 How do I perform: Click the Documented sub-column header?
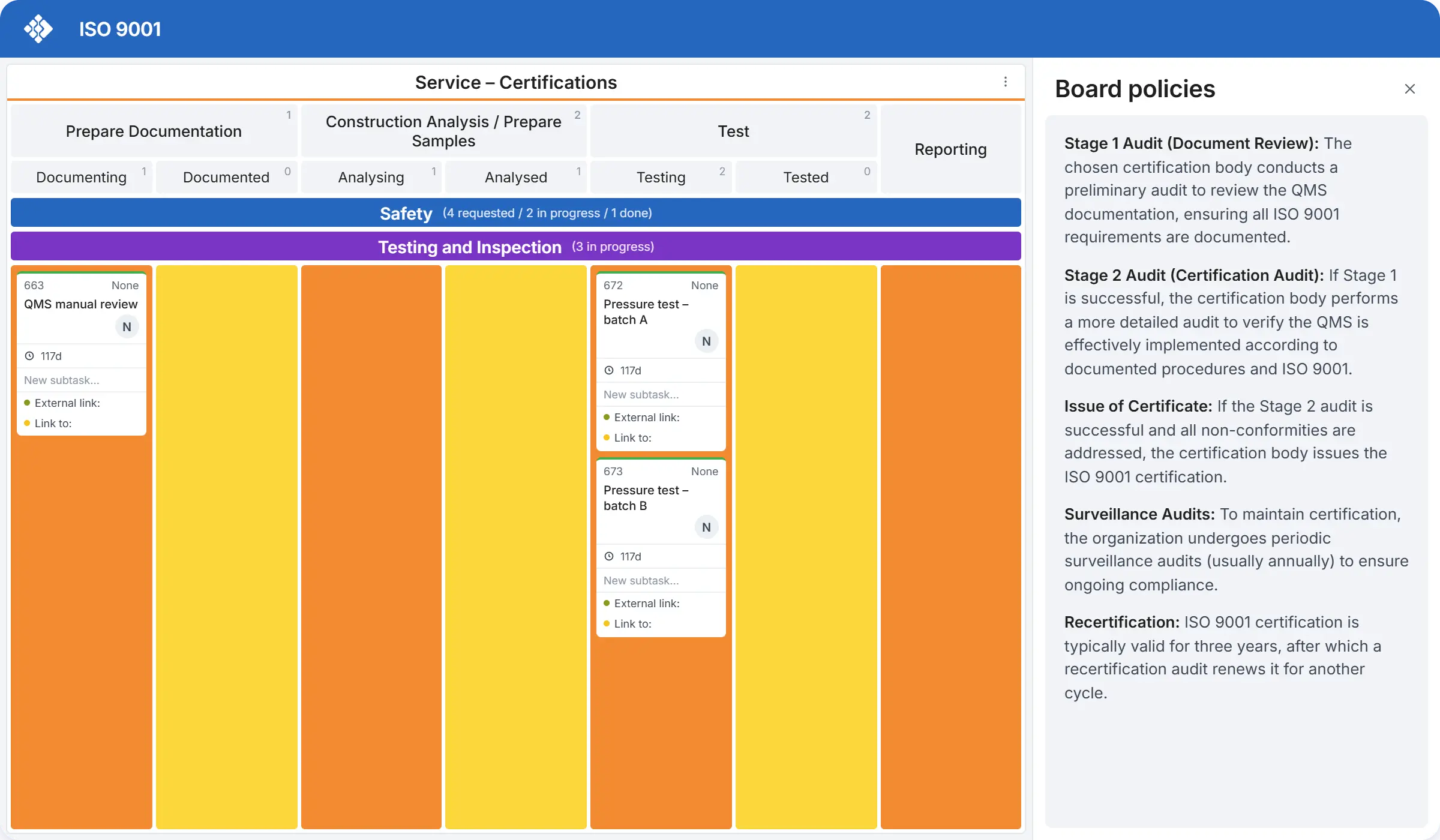tap(226, 177)
